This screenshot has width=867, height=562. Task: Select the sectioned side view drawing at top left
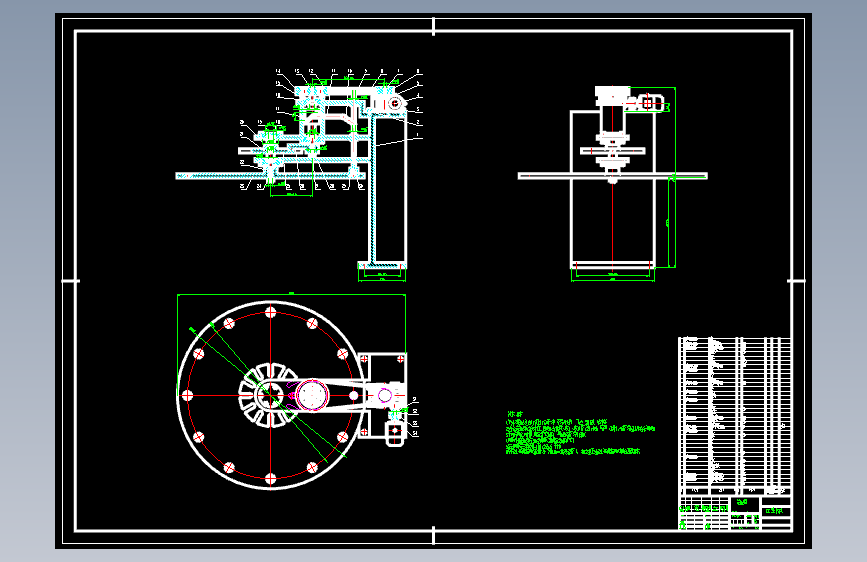(299, 174)
